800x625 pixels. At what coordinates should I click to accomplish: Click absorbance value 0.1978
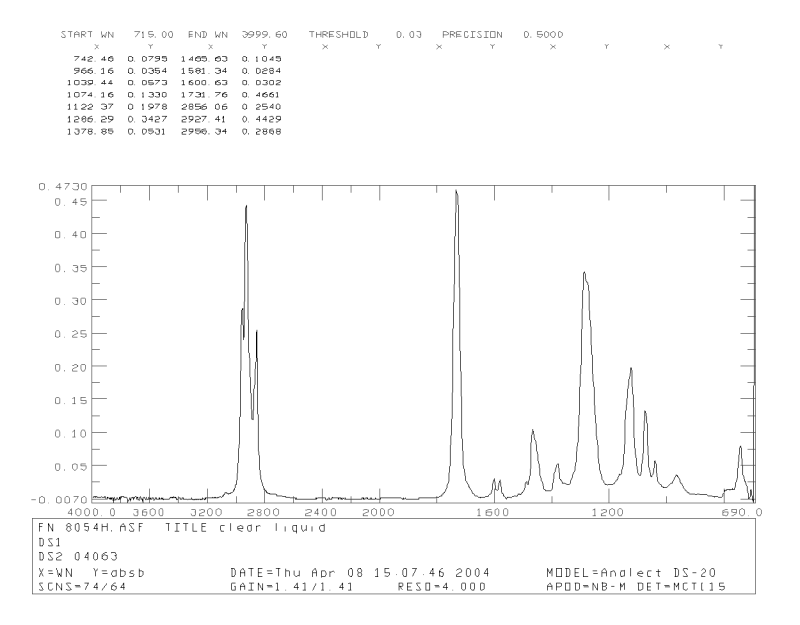click(x=147, y=107)
